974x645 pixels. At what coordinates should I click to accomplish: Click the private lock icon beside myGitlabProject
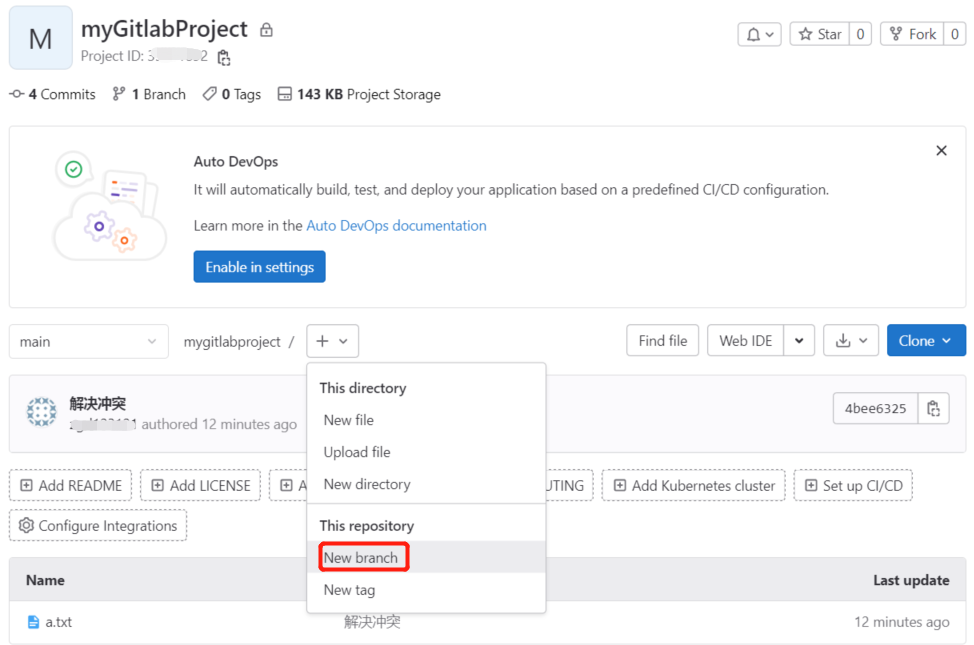click(x=266, y=30)
